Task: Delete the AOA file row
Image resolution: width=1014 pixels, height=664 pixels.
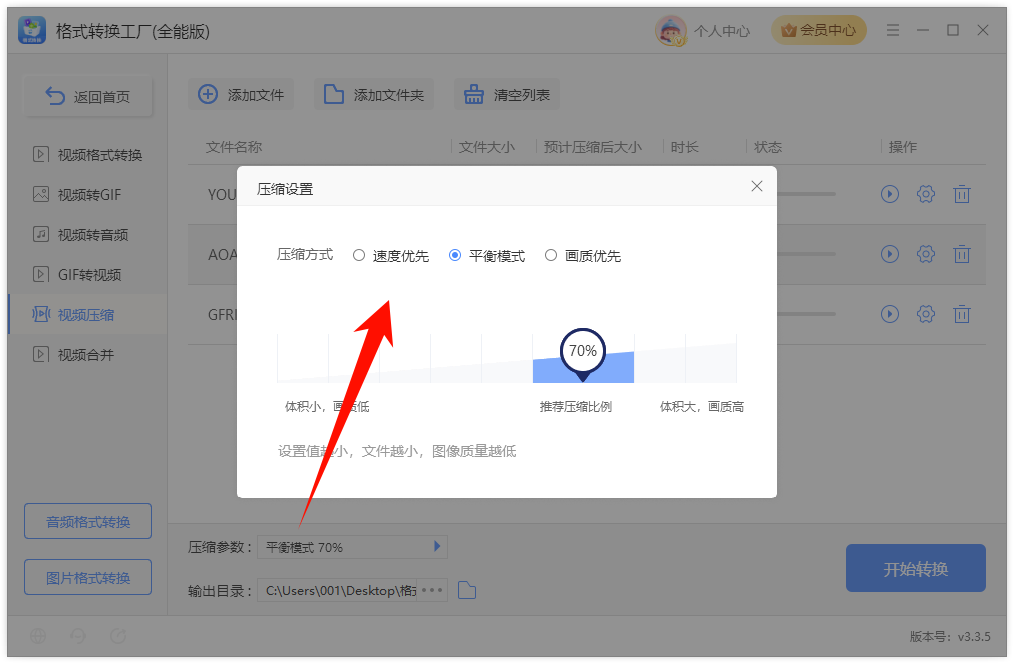Action: point(962,254)
